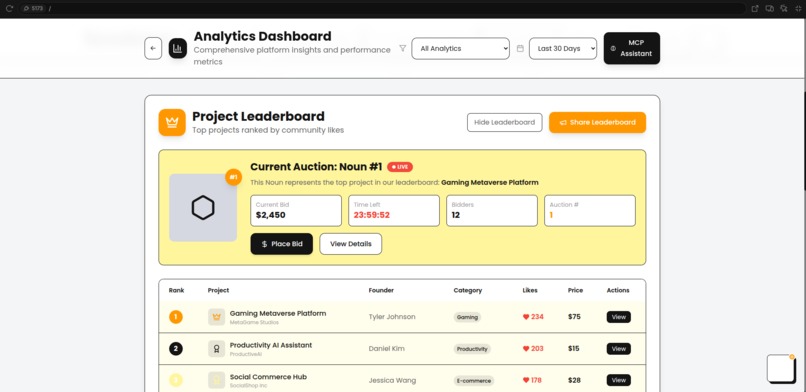Click the Category column header
806x392 pixels.
[x=468, y=290]
